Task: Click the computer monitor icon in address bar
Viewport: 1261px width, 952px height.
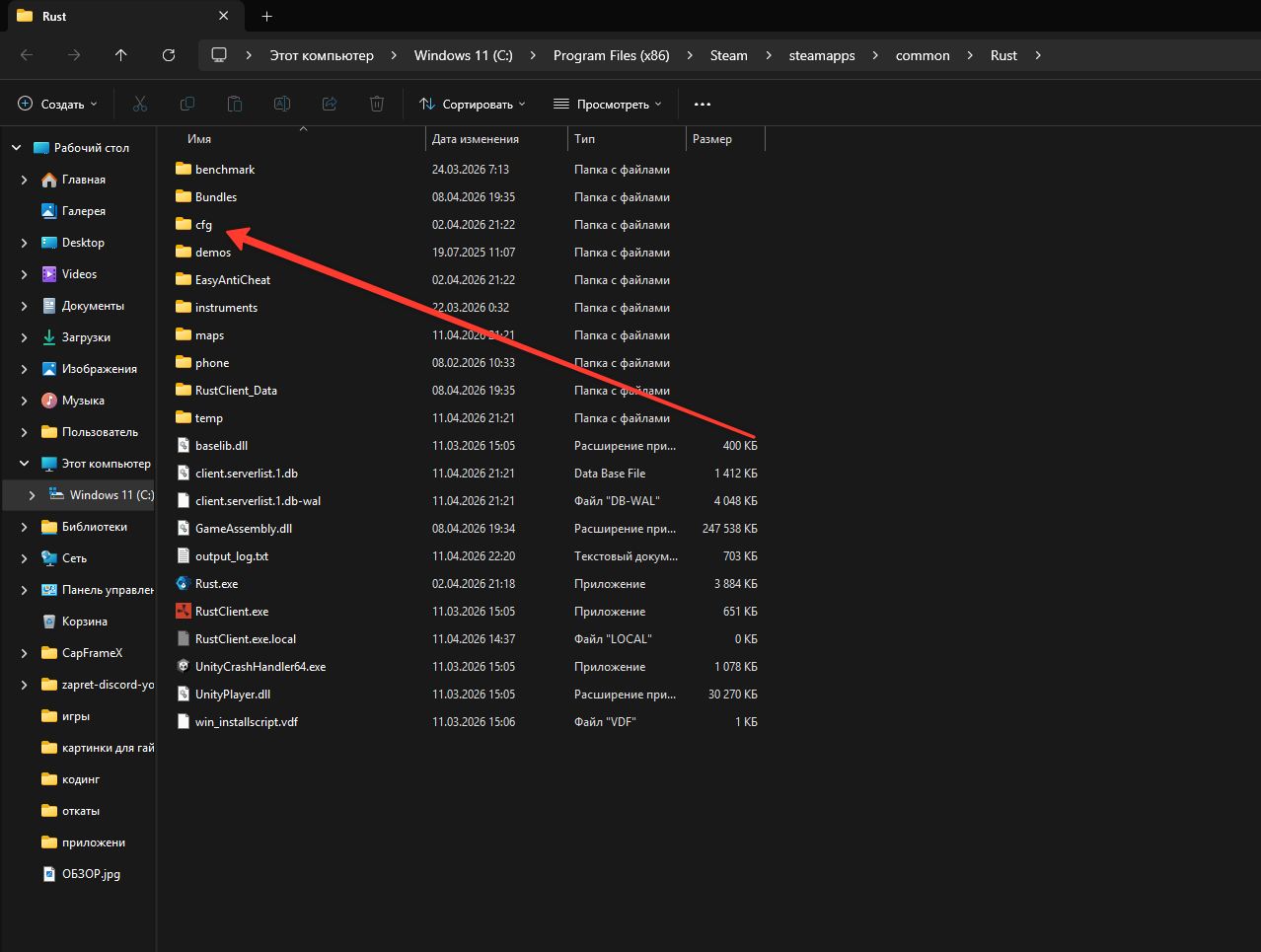Action: click(219, 55)
